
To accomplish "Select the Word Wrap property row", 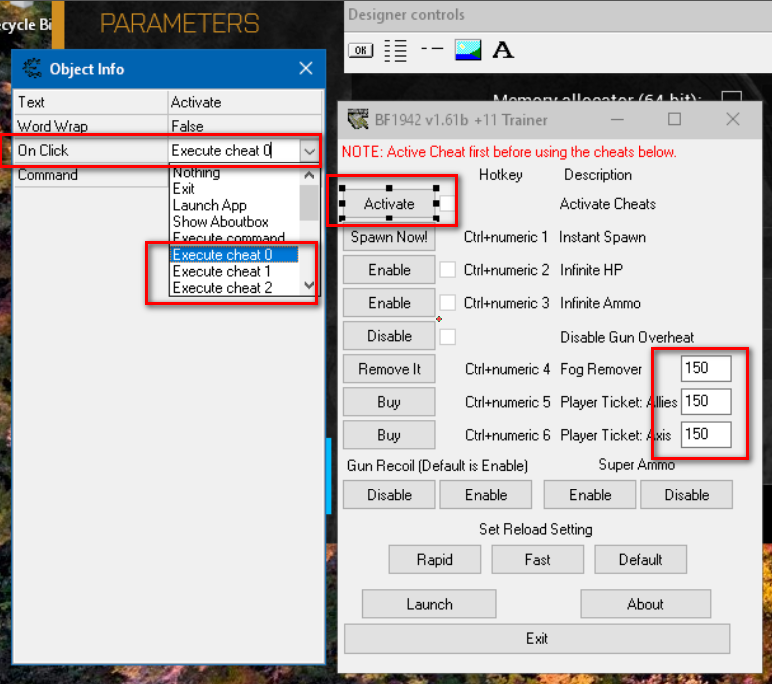I will point(90,126).
